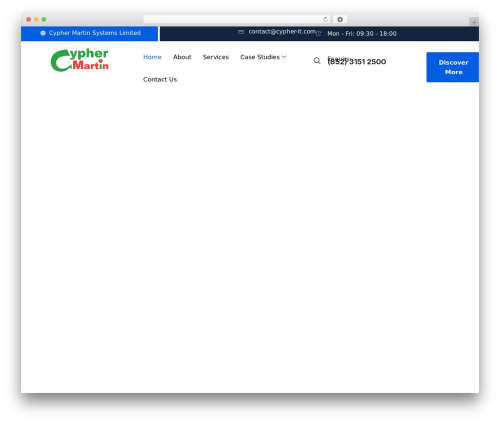This screenshot has width=500, height=423.
Task: Click the Cypher Martin Systems Limited text
Action: [x=95, y=33]
